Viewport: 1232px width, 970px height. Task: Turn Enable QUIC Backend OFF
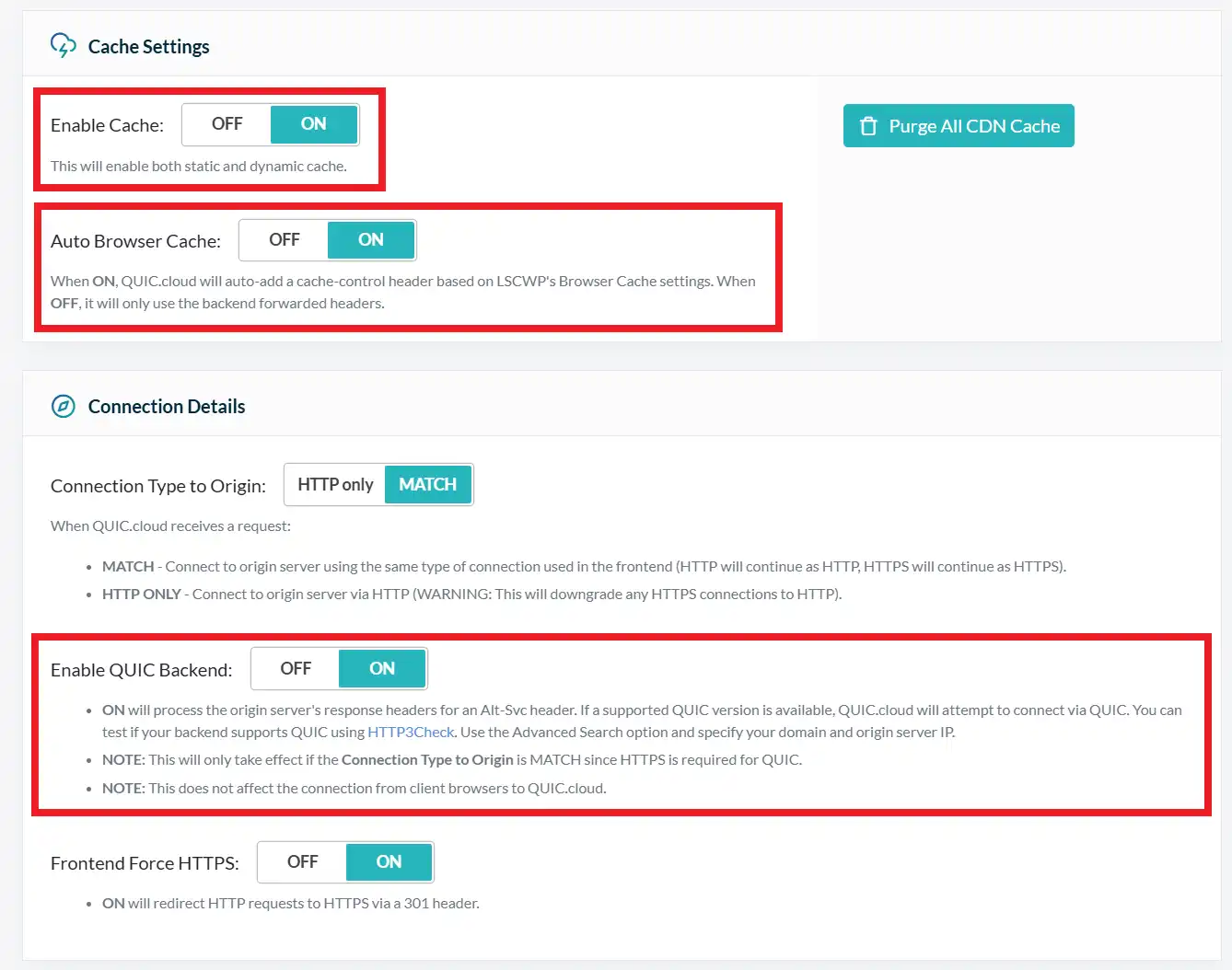click(x=296, y=669)
